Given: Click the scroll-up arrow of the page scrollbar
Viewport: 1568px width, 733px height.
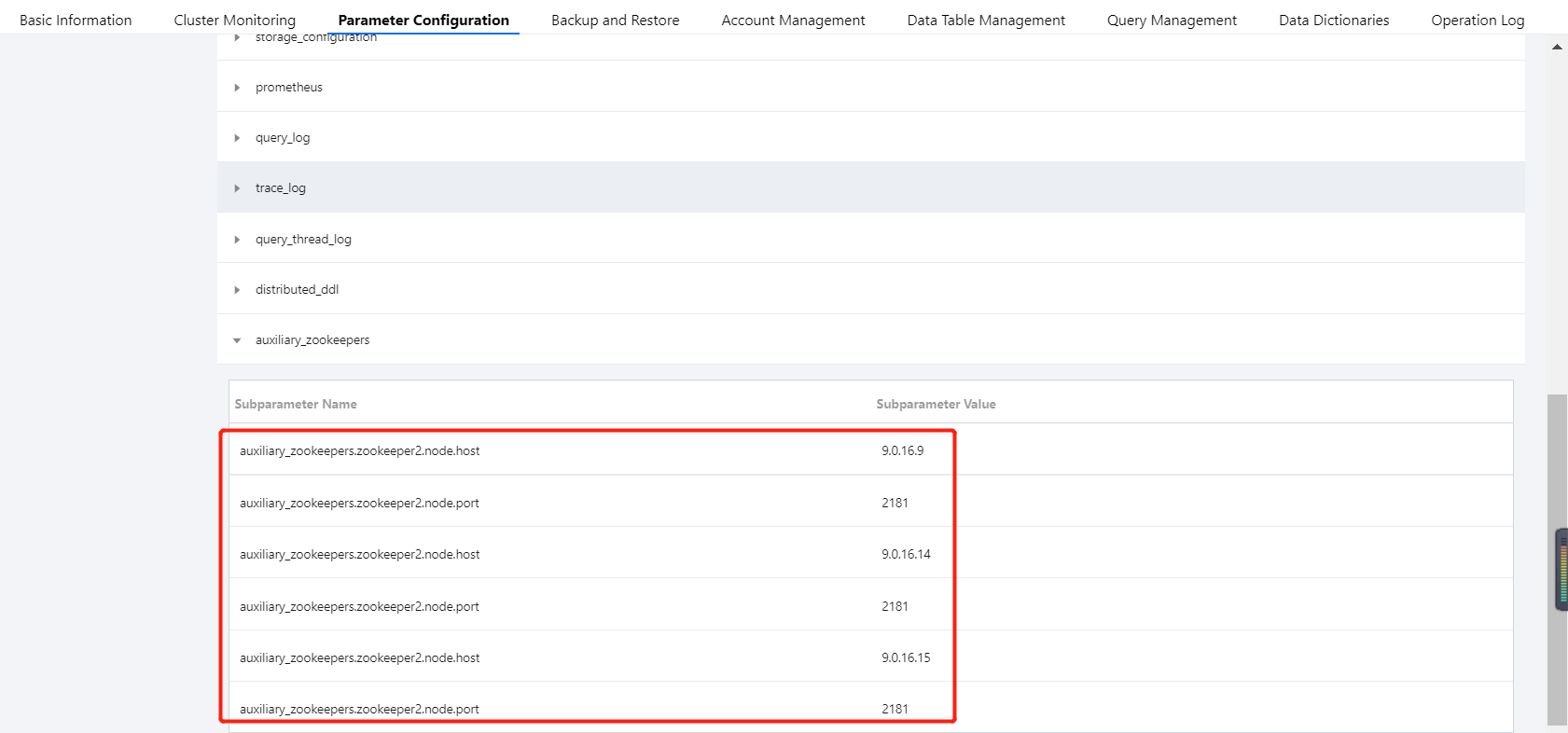Looking at the screenshot, I should click(x=1557, y=47).
